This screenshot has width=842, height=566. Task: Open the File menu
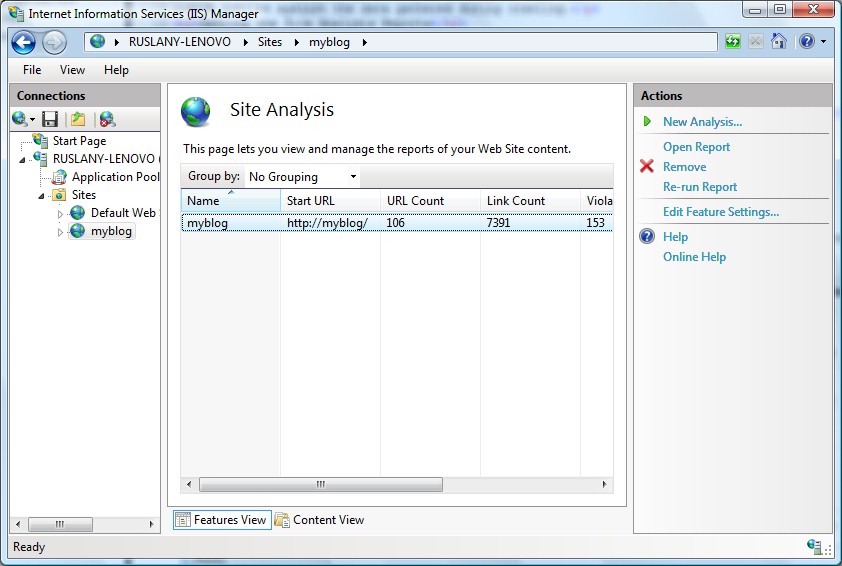pos(32,70)
